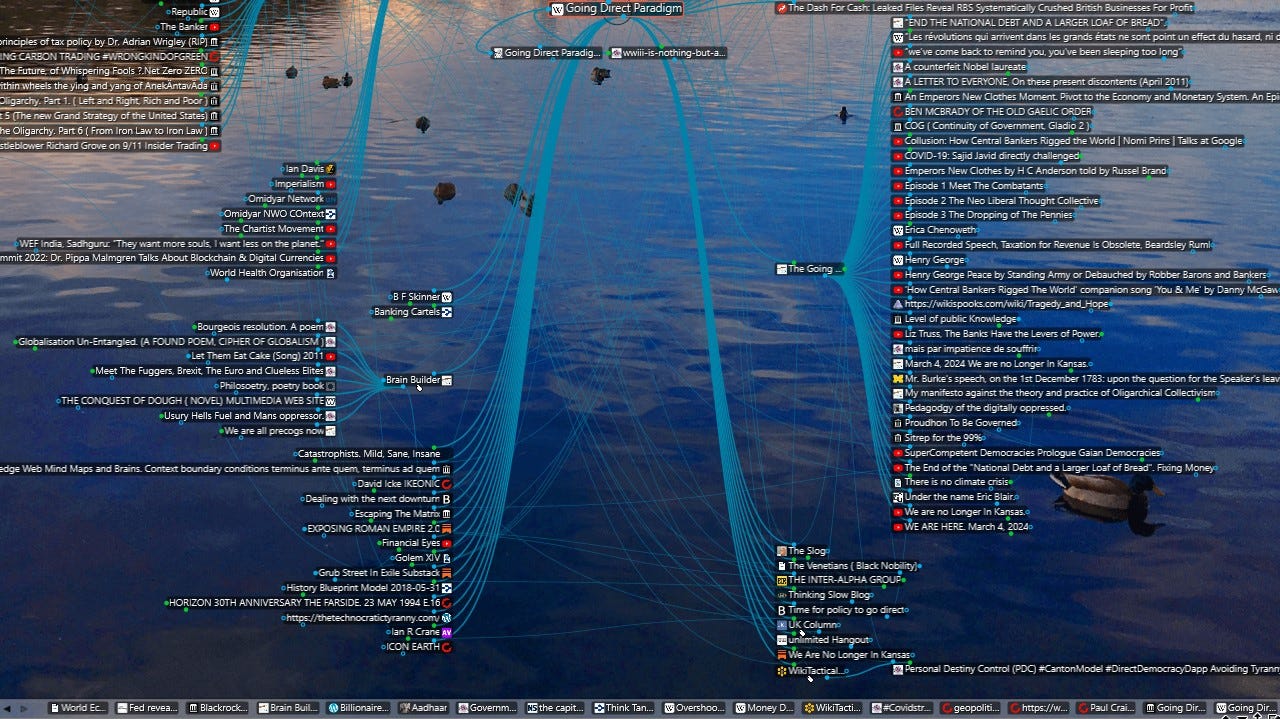Open the geopoliti... pinned tab

point(970,708)
